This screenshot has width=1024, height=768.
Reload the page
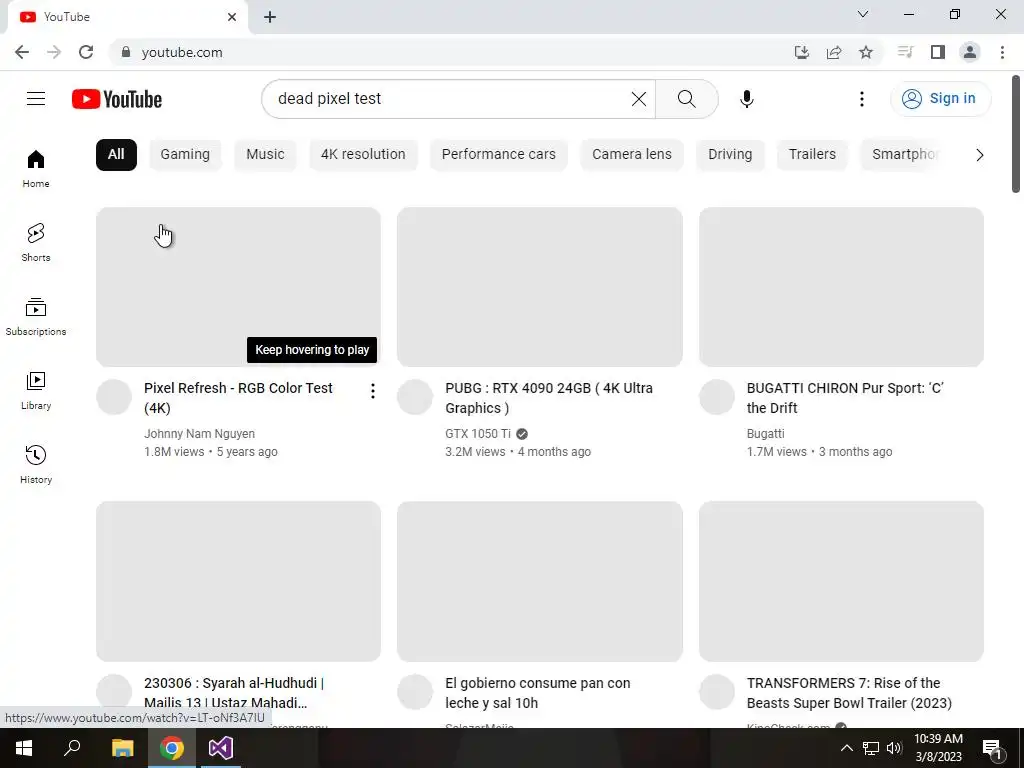pyautogui.click(x=86, y=52)
